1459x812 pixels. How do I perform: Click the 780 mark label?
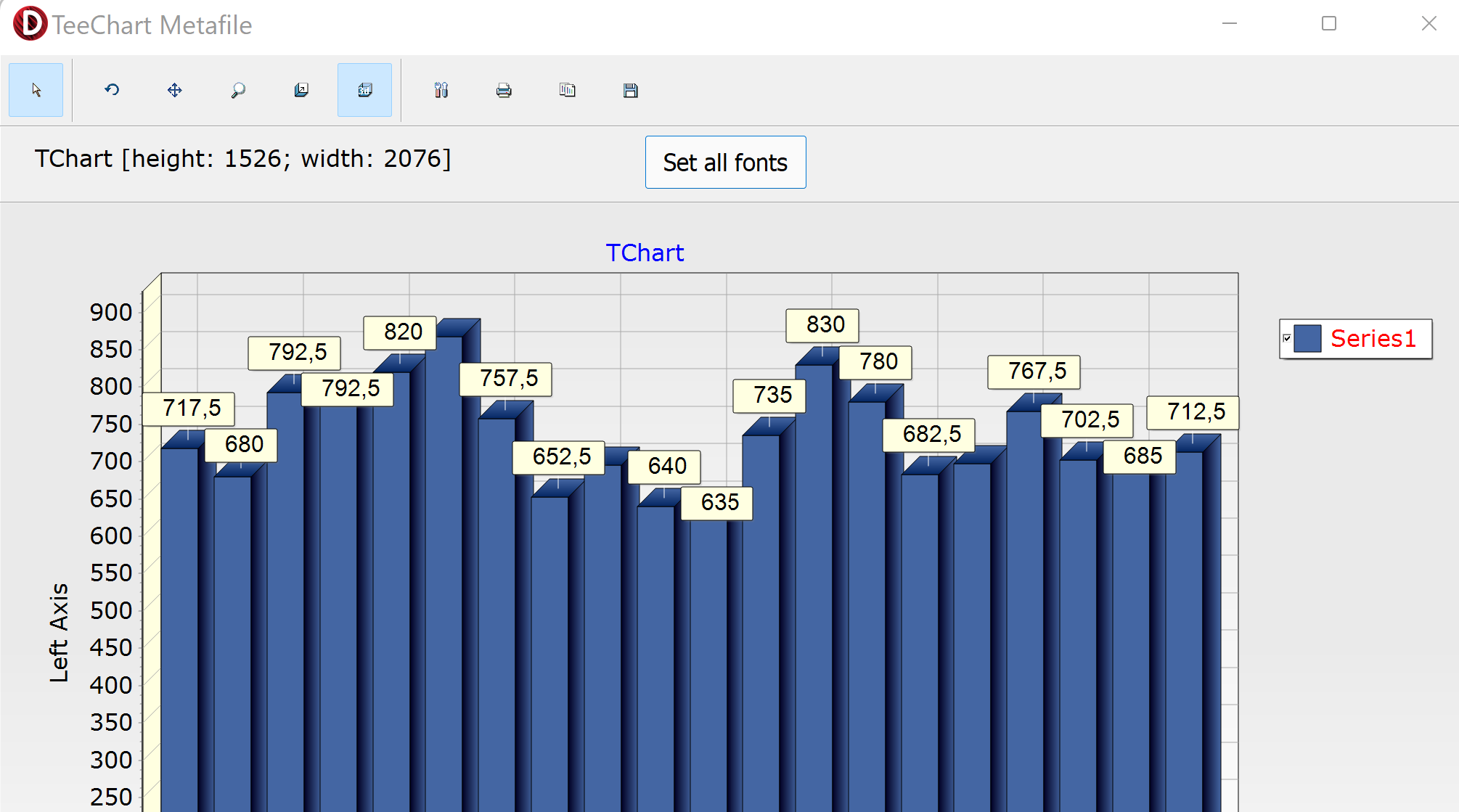coord(875,362)
